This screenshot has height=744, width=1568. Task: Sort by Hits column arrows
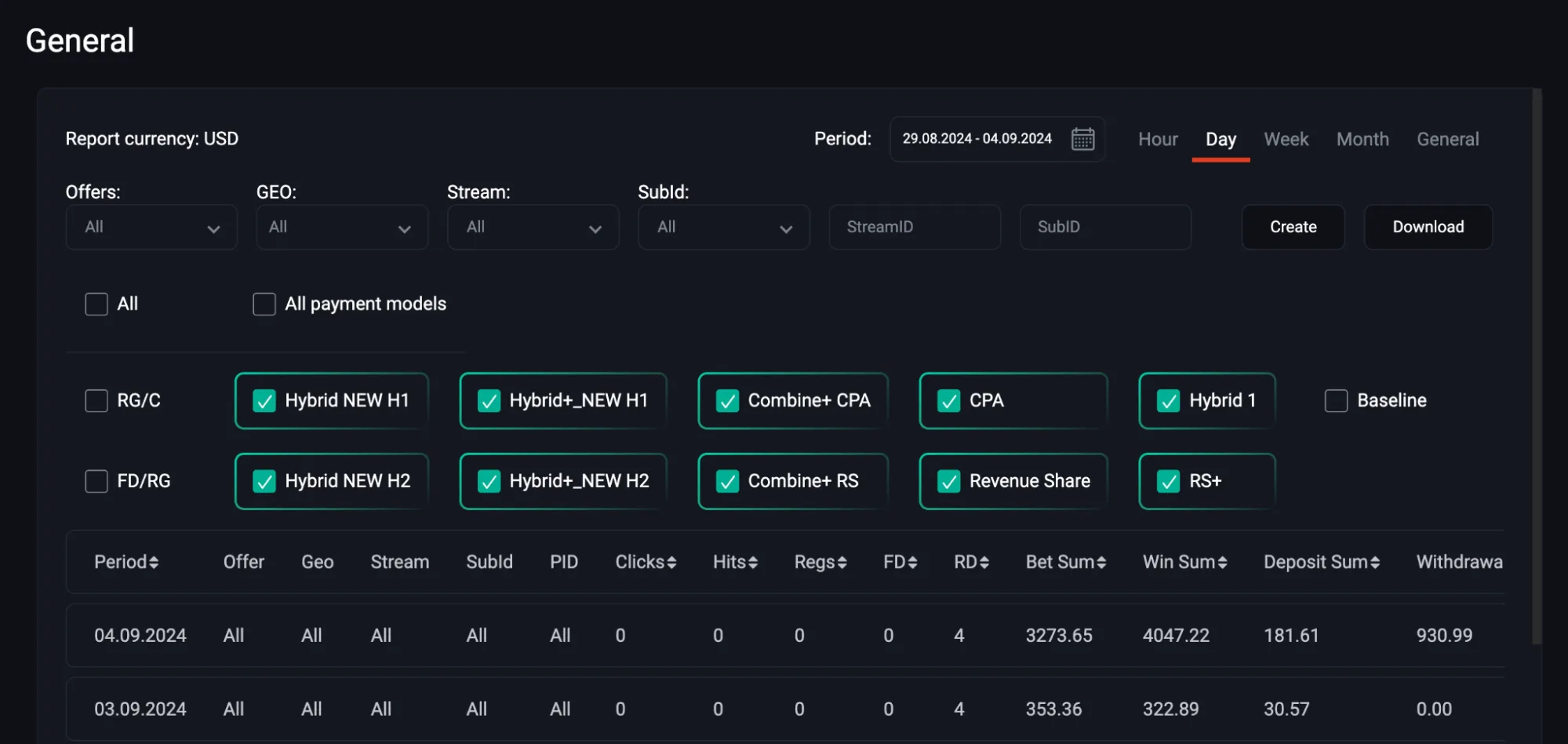pyautogui.click(x=753, y=562)
